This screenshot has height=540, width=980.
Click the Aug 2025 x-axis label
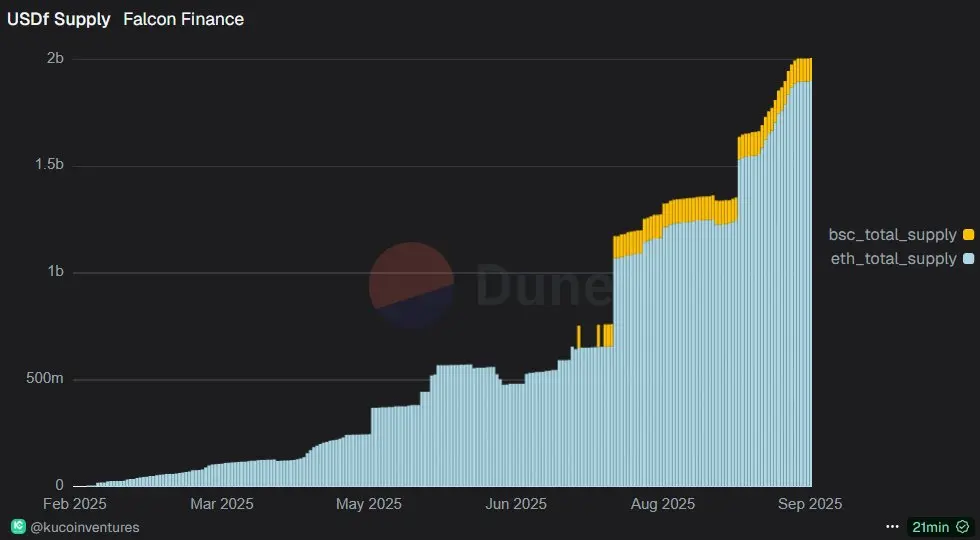(x=662, y=504)
